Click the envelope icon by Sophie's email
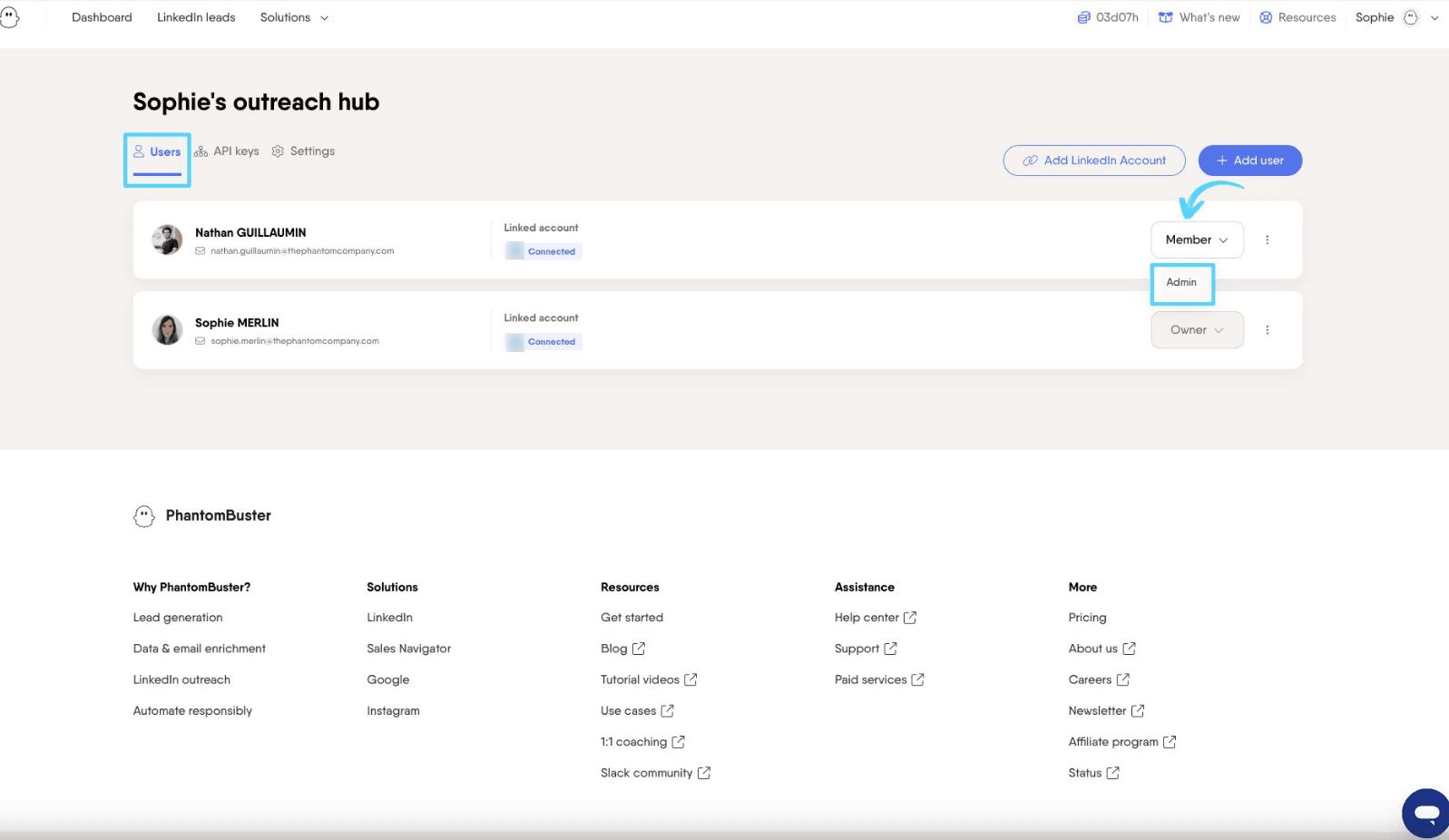Screen dimensions: 1449x840 tap(201, 341)
